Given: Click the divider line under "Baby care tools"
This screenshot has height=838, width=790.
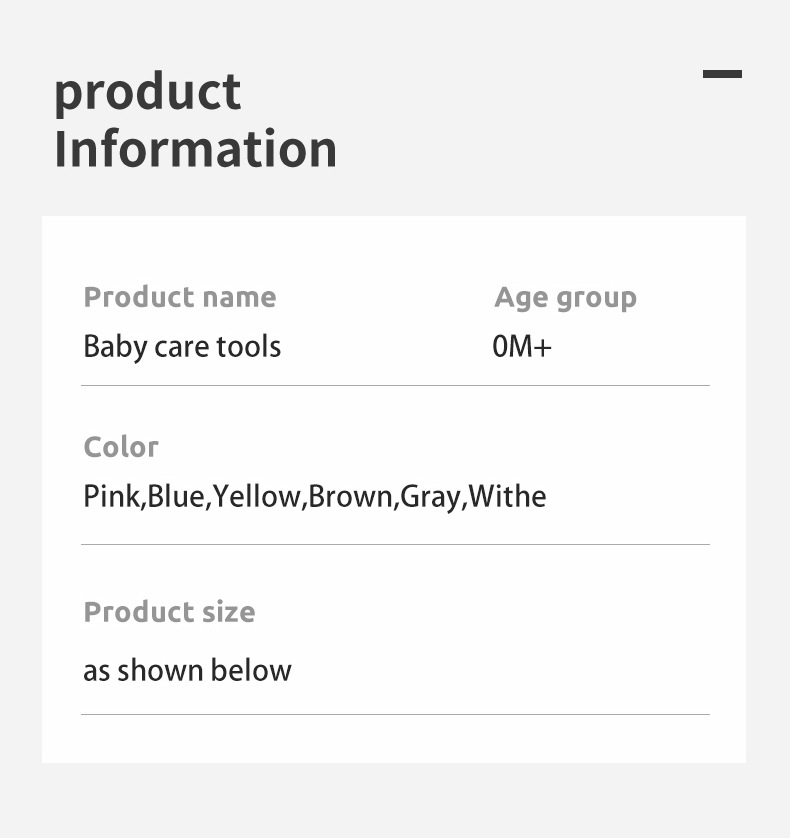Looking at the screenshot, I should pyautogui.click(x=395, y=385).
